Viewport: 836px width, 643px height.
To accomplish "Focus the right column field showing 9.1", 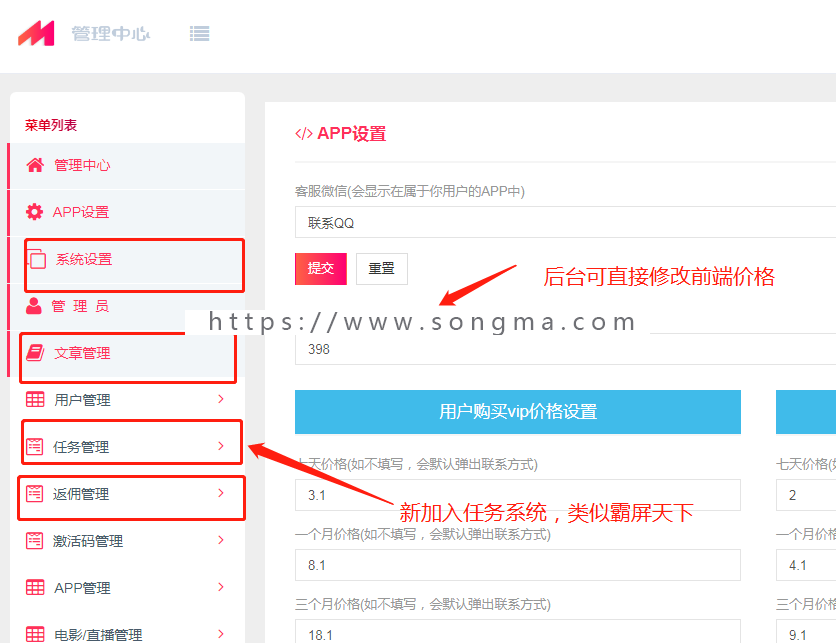I will pos(806,632).
